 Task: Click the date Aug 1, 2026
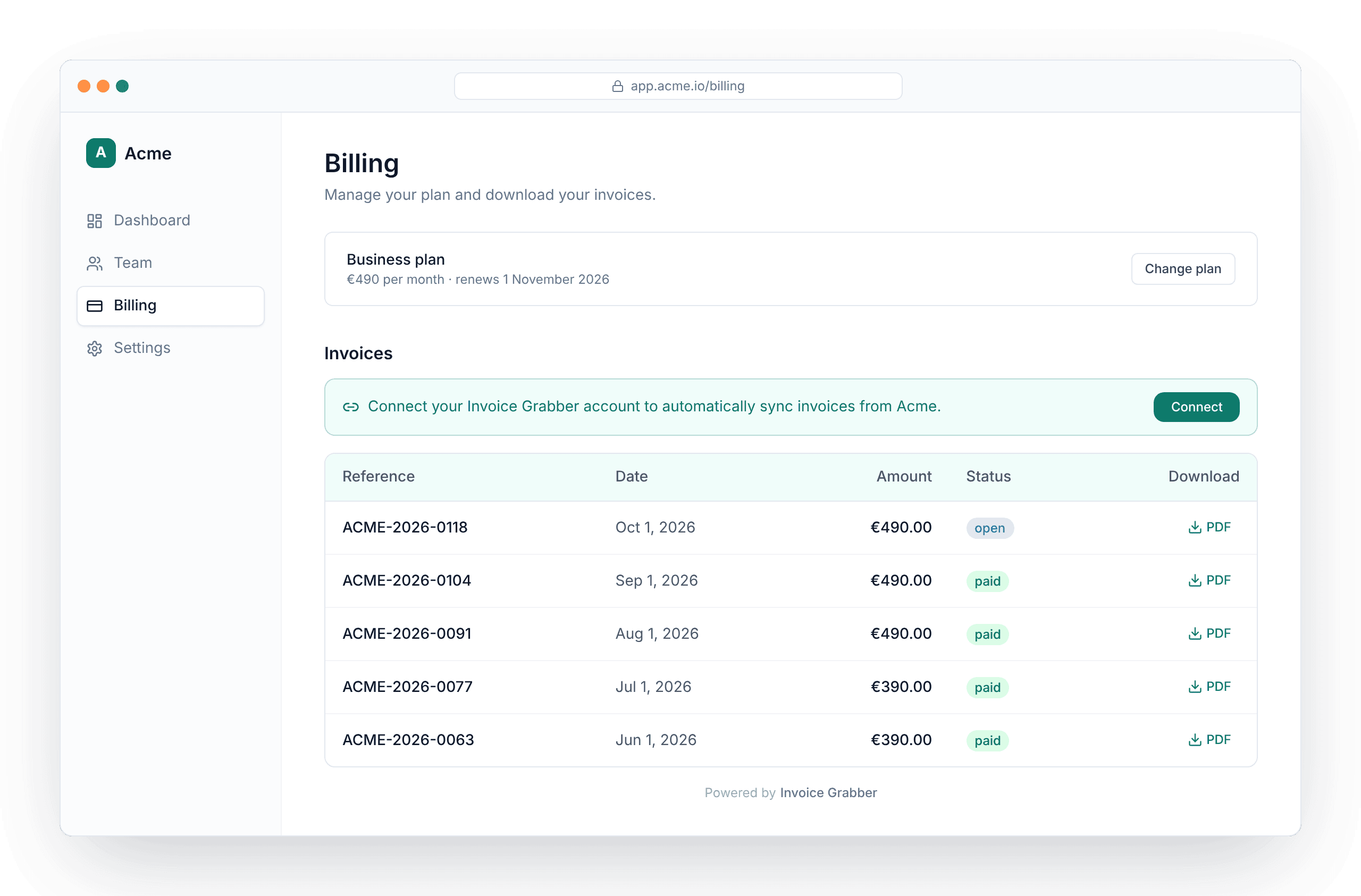pos(657,633)
